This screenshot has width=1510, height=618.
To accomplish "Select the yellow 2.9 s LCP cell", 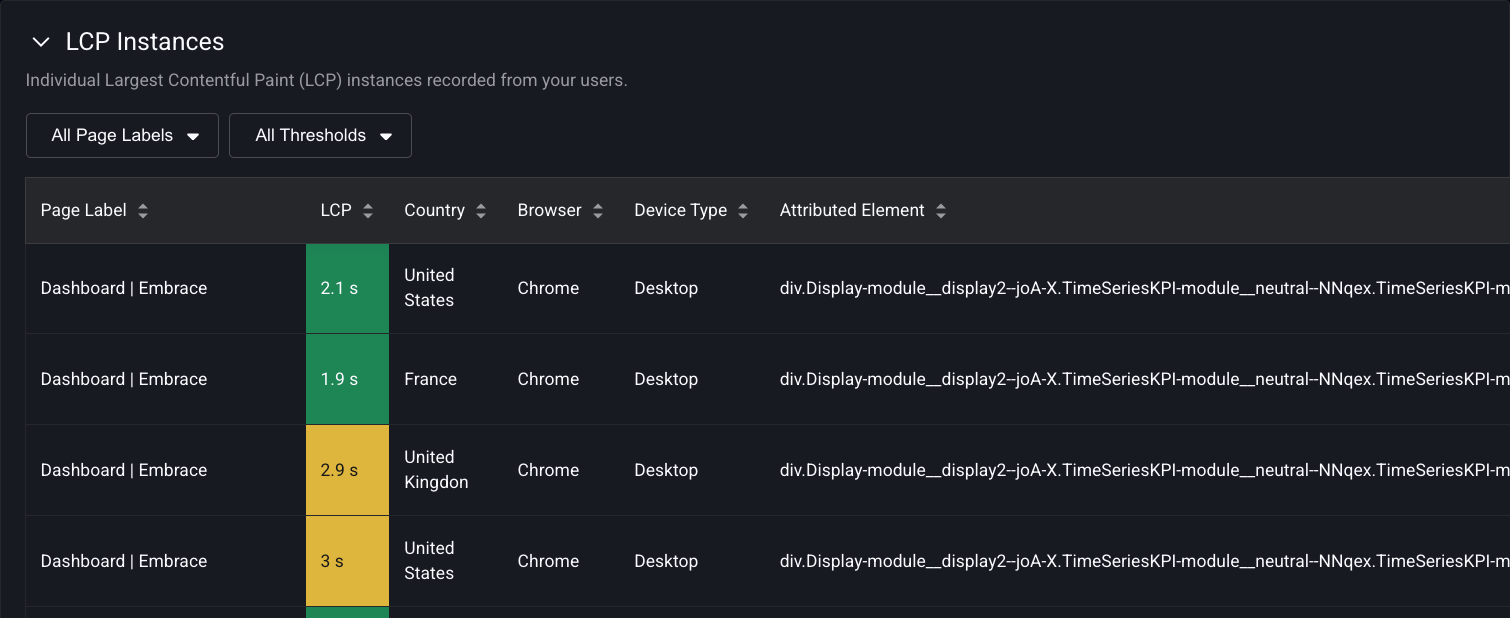I will click(x=347, y=470).
